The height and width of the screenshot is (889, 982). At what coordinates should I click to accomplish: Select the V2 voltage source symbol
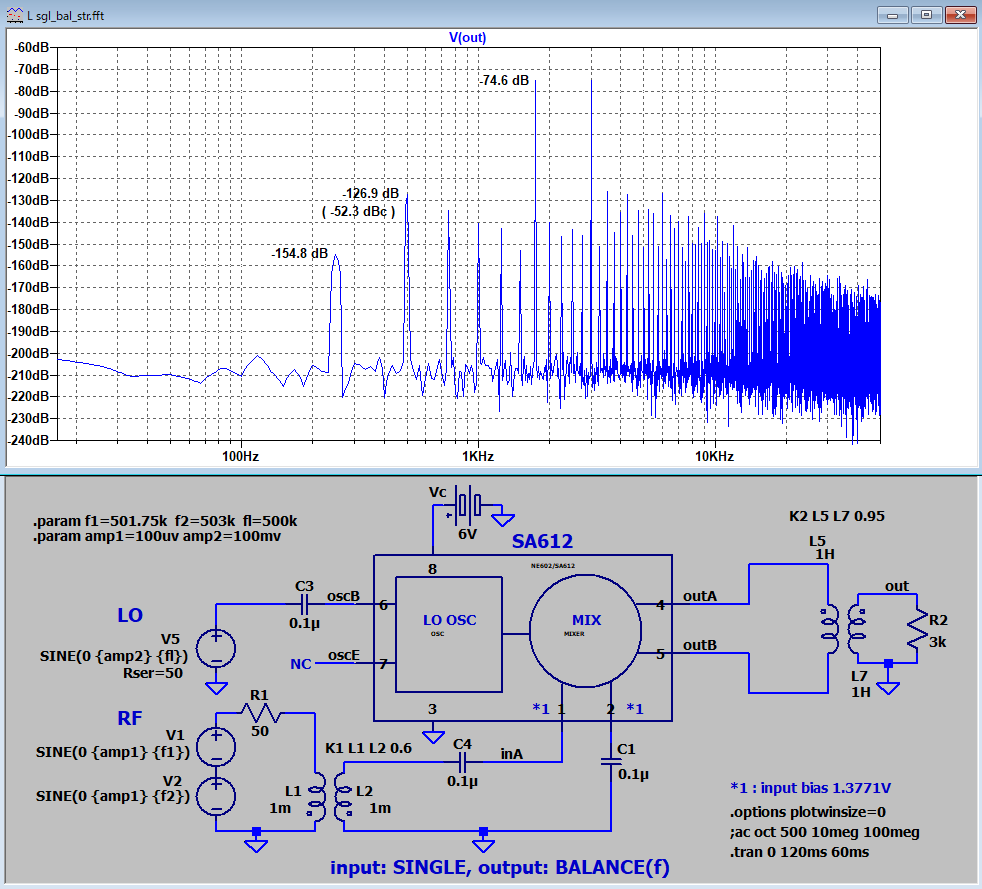pyautogui.click(x=216, y=796)
